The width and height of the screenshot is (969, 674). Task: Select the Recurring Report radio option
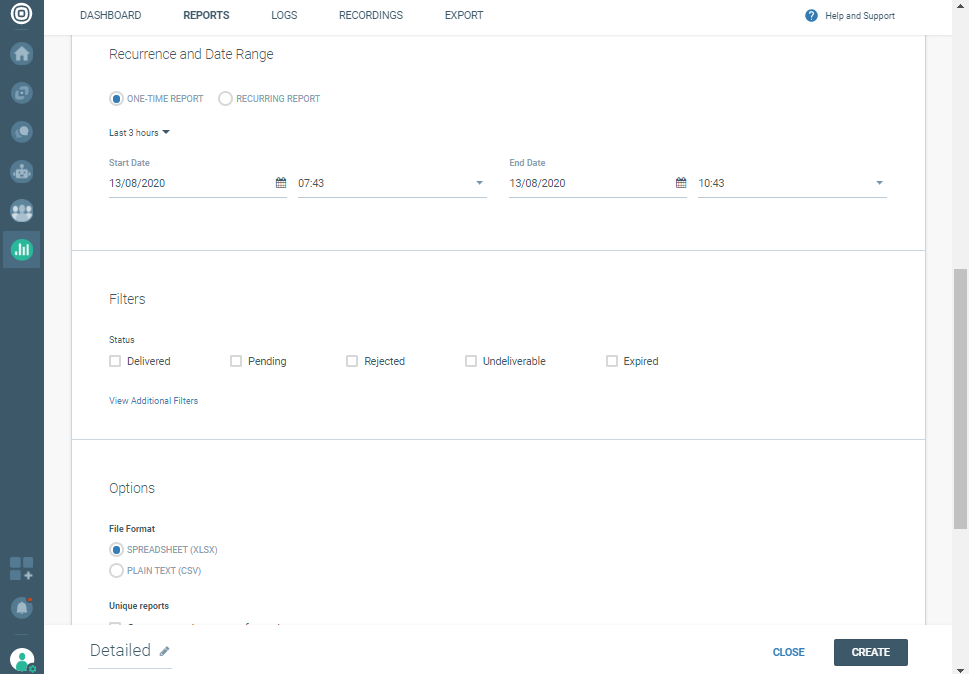click(x=225, y=99)
